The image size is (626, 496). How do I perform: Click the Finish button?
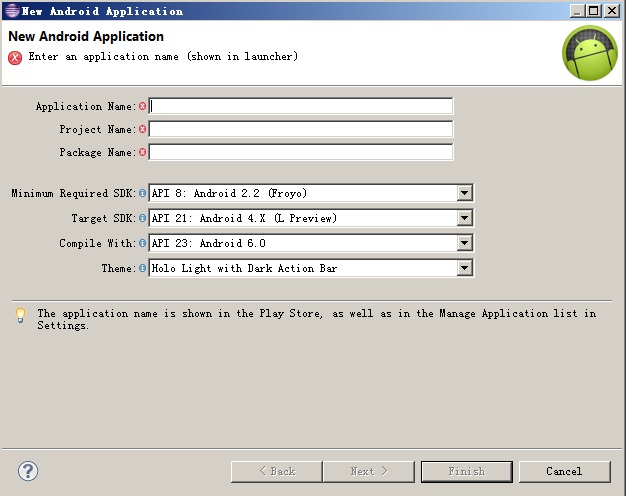tap(467, 472)
